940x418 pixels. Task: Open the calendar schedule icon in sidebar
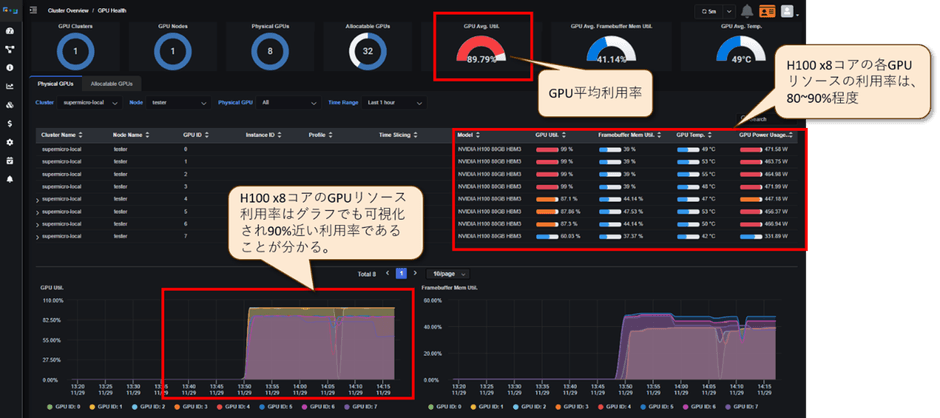[x=10, y=161]
